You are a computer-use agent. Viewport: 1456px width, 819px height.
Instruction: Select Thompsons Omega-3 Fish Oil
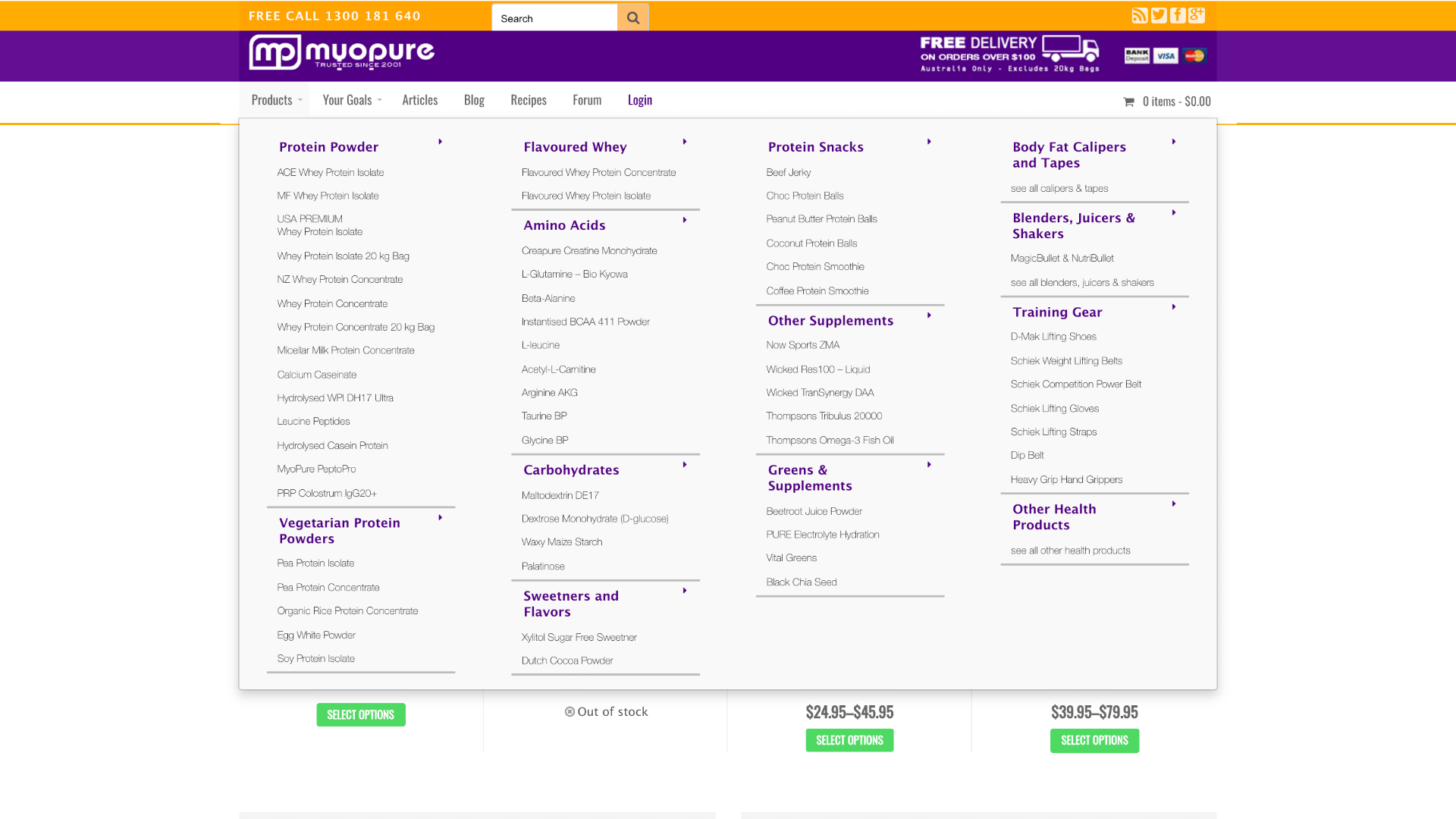[830, 441]
